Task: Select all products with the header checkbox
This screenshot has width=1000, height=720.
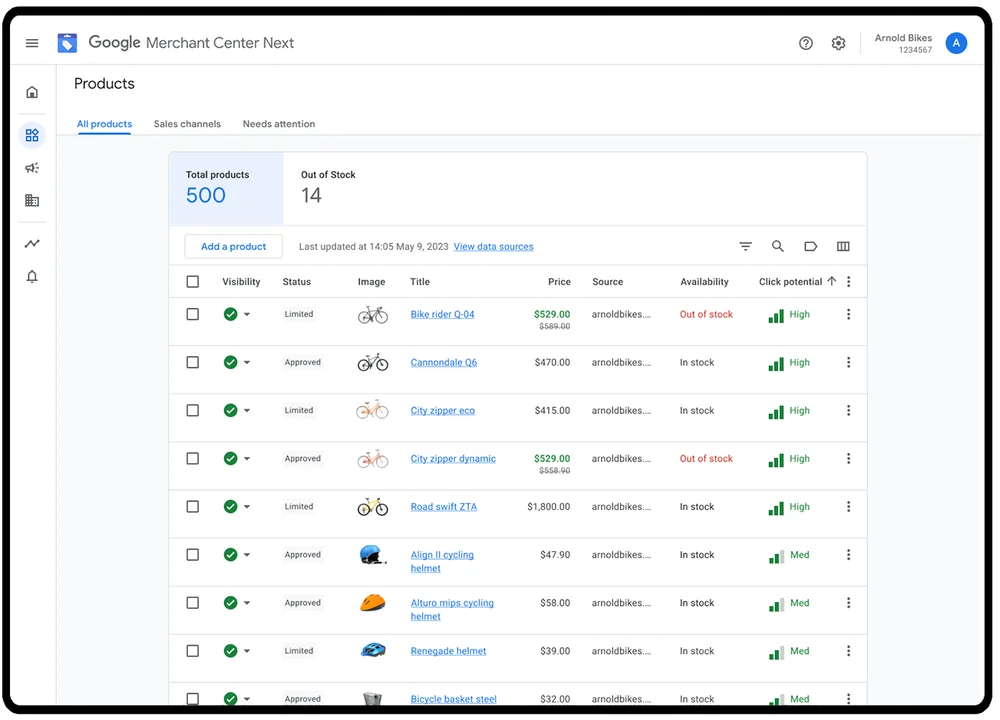Action: tap(192, 281)
